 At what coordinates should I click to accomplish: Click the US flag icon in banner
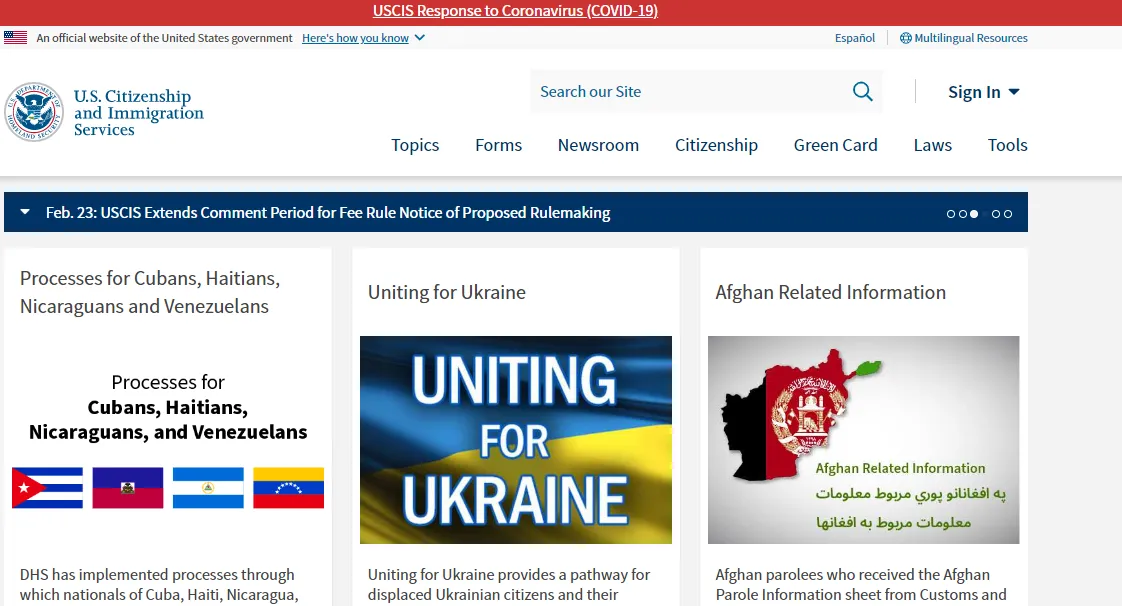click(15, 38)
